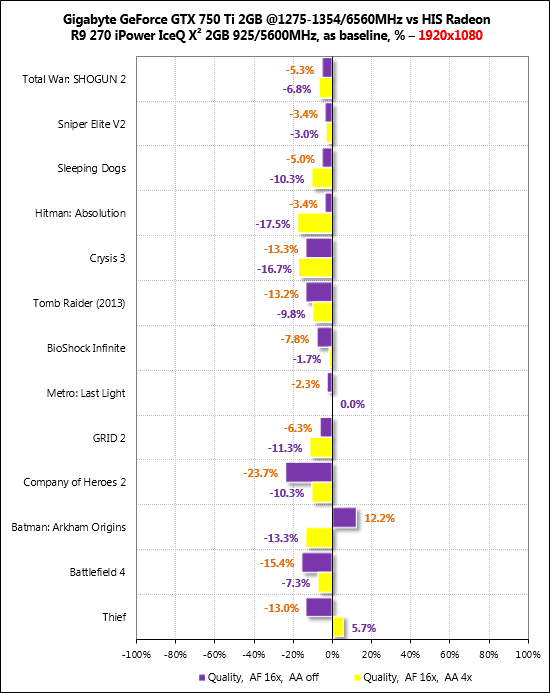Click the 0% axis tick label

pos(332,655)
